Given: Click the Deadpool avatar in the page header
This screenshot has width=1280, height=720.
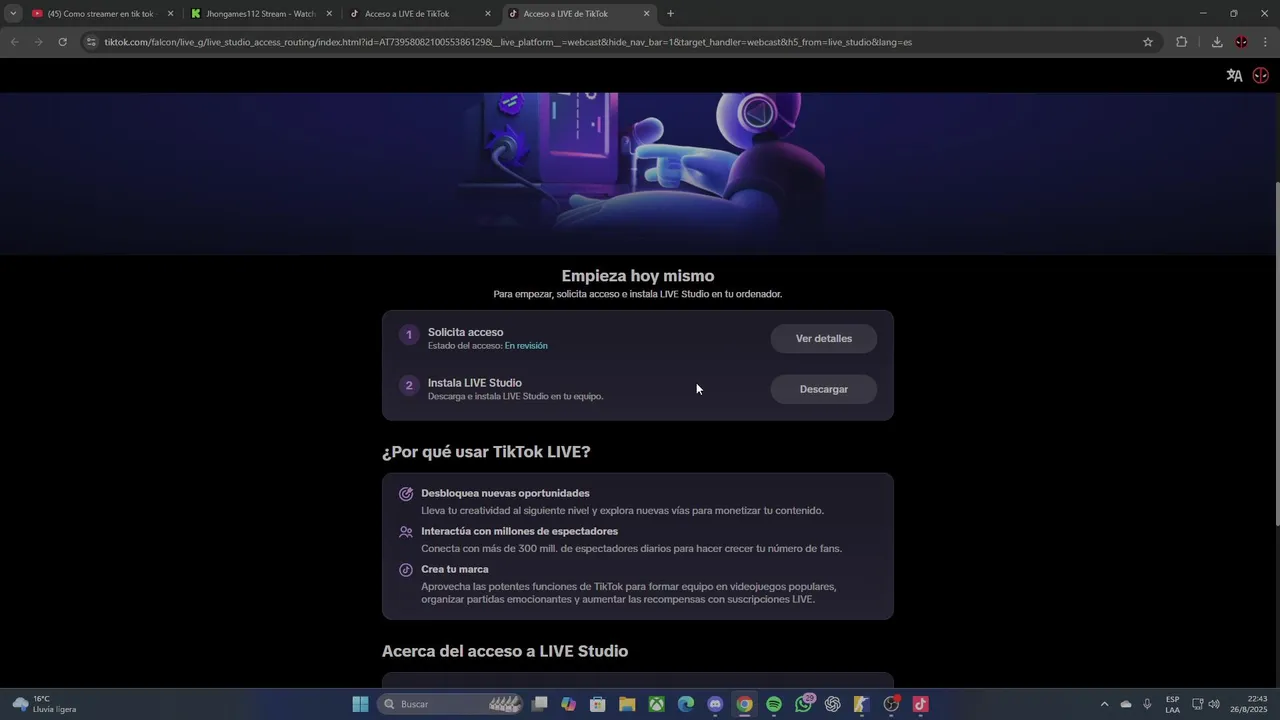Looking at the screenshot, I should [x=1260, y=75].
